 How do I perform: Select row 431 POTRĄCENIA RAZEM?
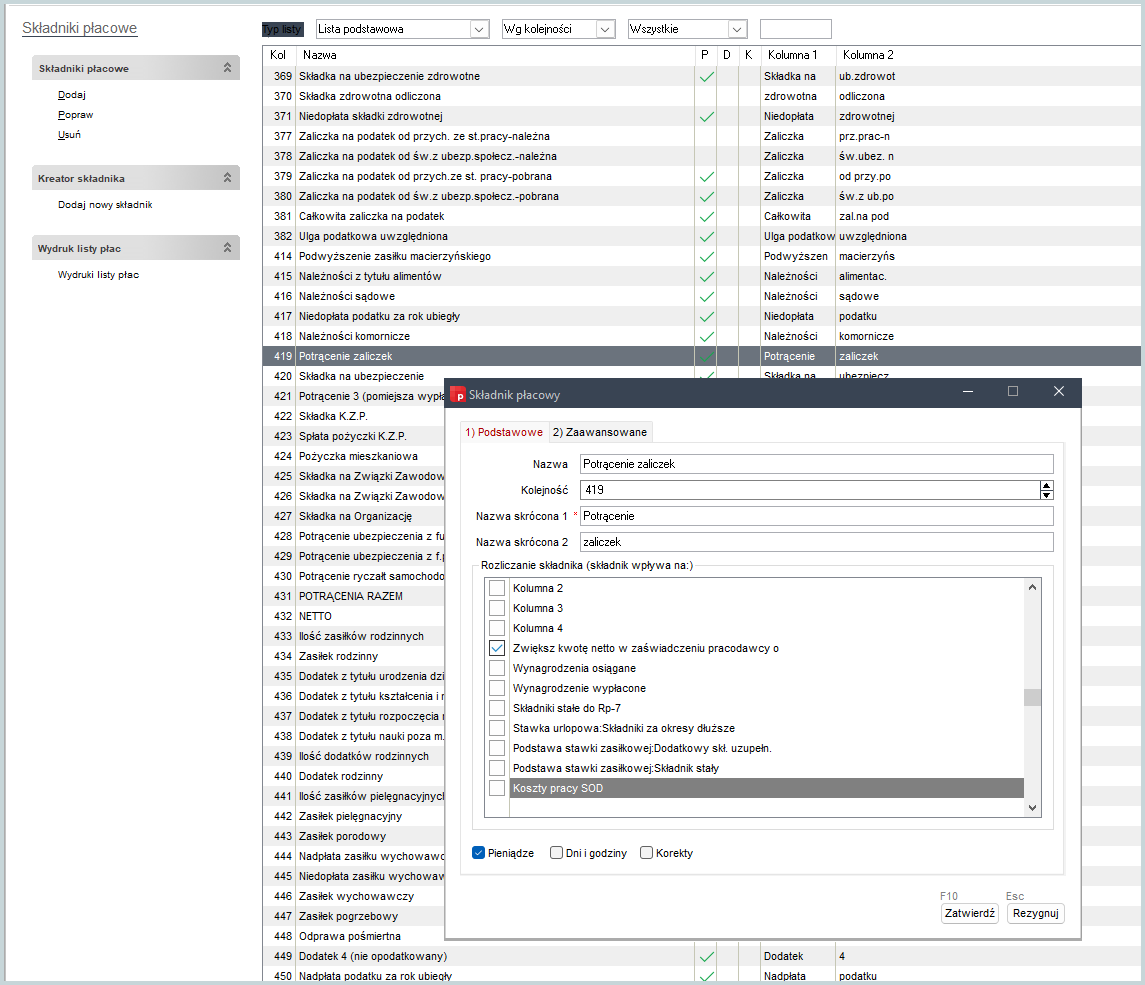(353, 596)
